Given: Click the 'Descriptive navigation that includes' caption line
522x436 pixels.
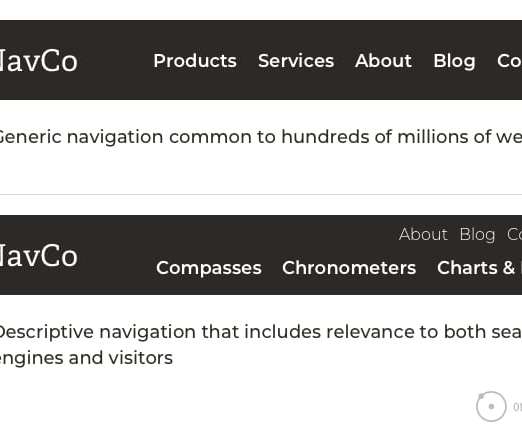Looking at the screenshot, I should click(x=261, y=332).
